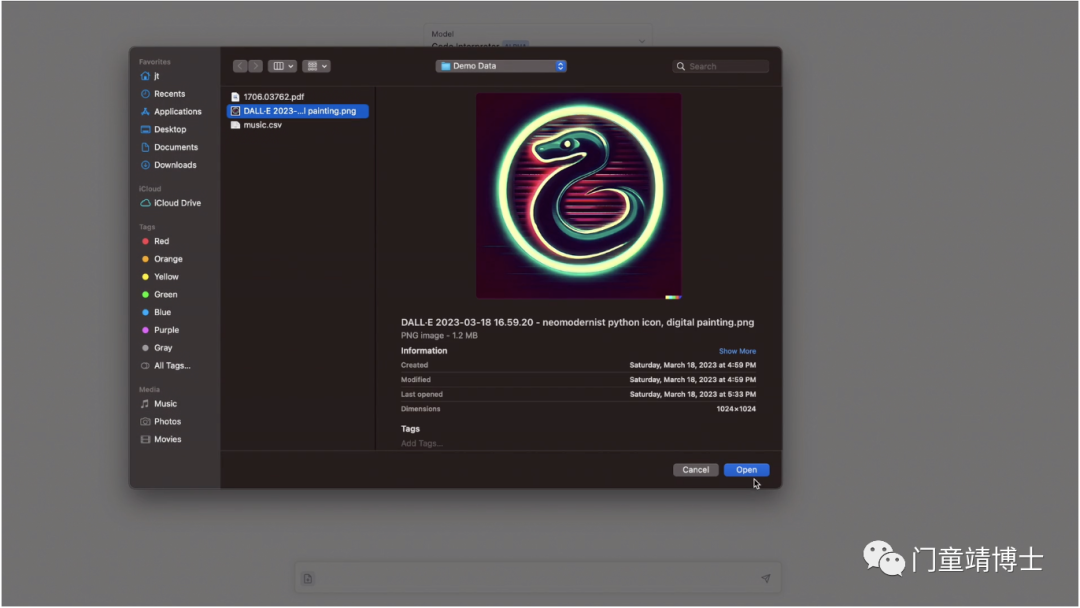Click the Desktop icon in sidebar
1080x608 pixels.
(145, 129)
